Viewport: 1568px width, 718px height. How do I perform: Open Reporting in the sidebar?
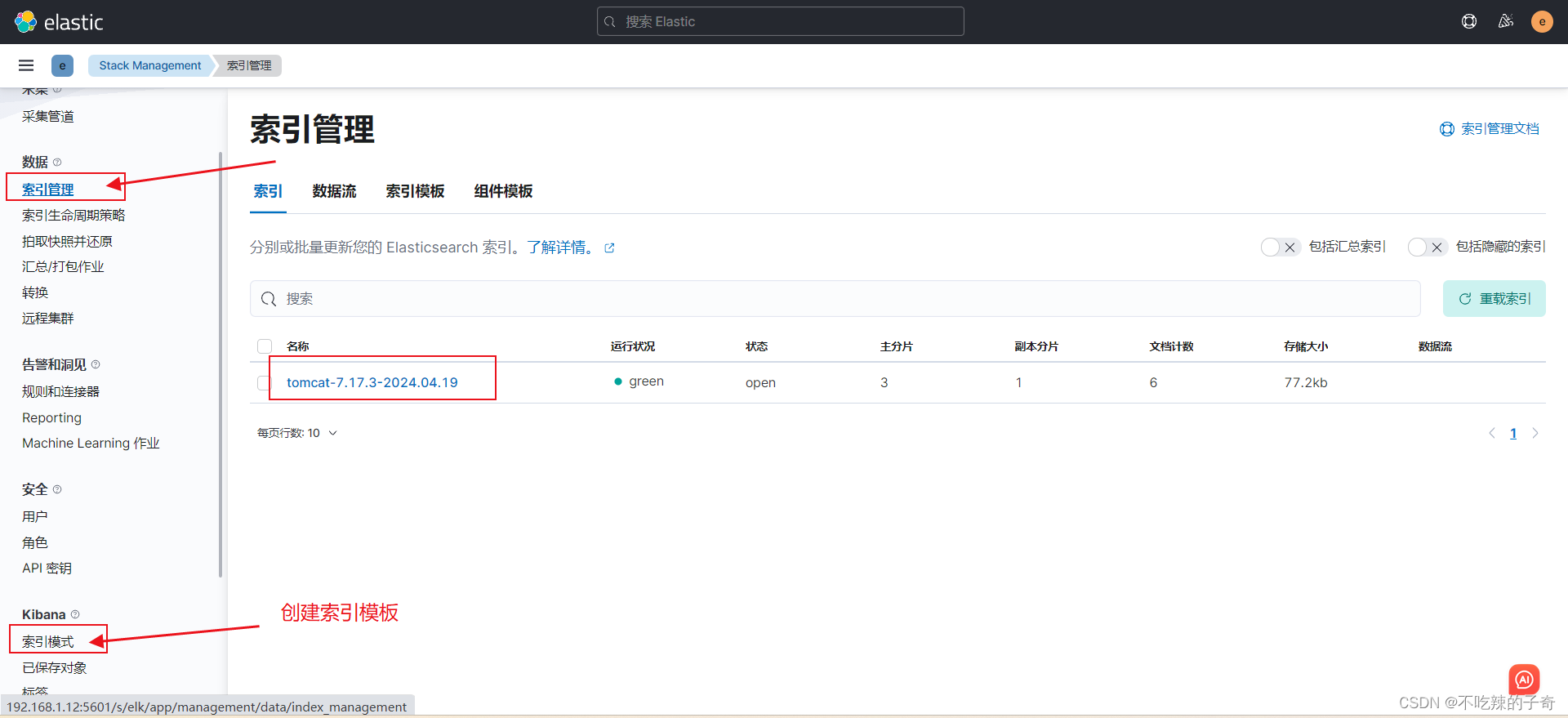[x=51, y=417]
